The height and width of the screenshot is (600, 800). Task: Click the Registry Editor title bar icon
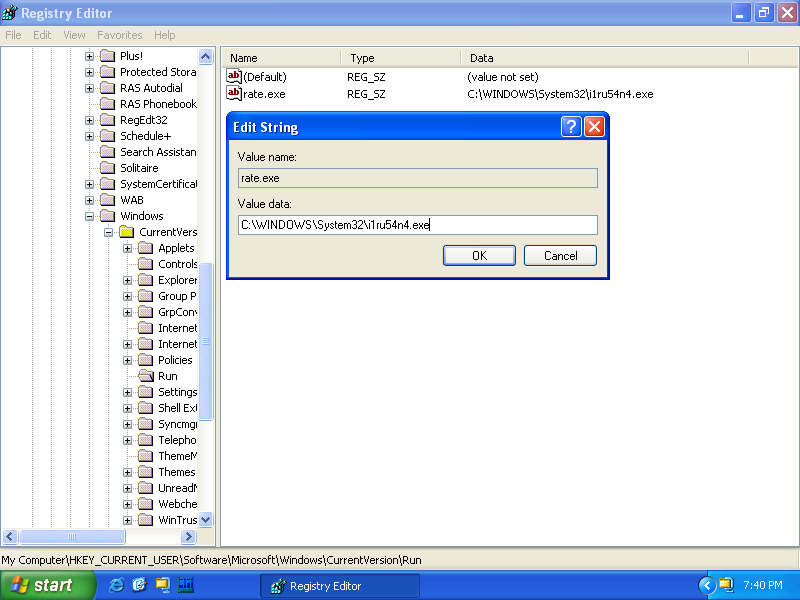[x=9, y=13]
